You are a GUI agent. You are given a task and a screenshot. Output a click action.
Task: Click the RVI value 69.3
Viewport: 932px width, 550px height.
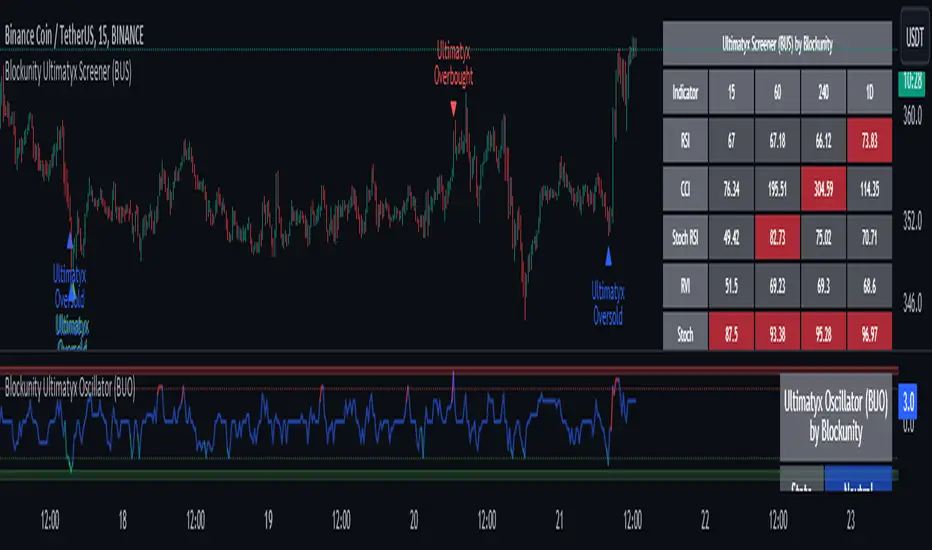pyautogui.click(x=823, y=286)
